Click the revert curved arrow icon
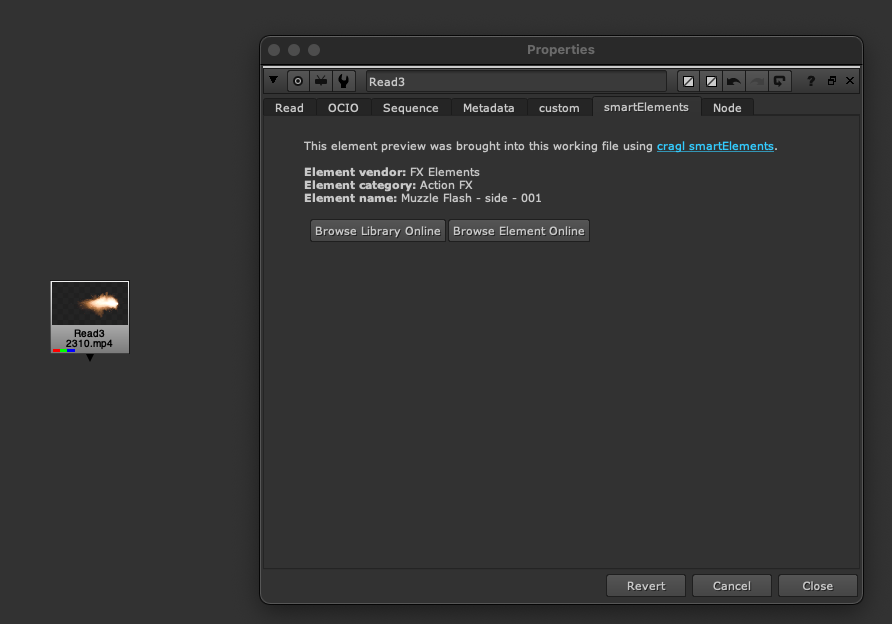Image resolution: width=892 pixels, height=624 pixels. point(780,81)
